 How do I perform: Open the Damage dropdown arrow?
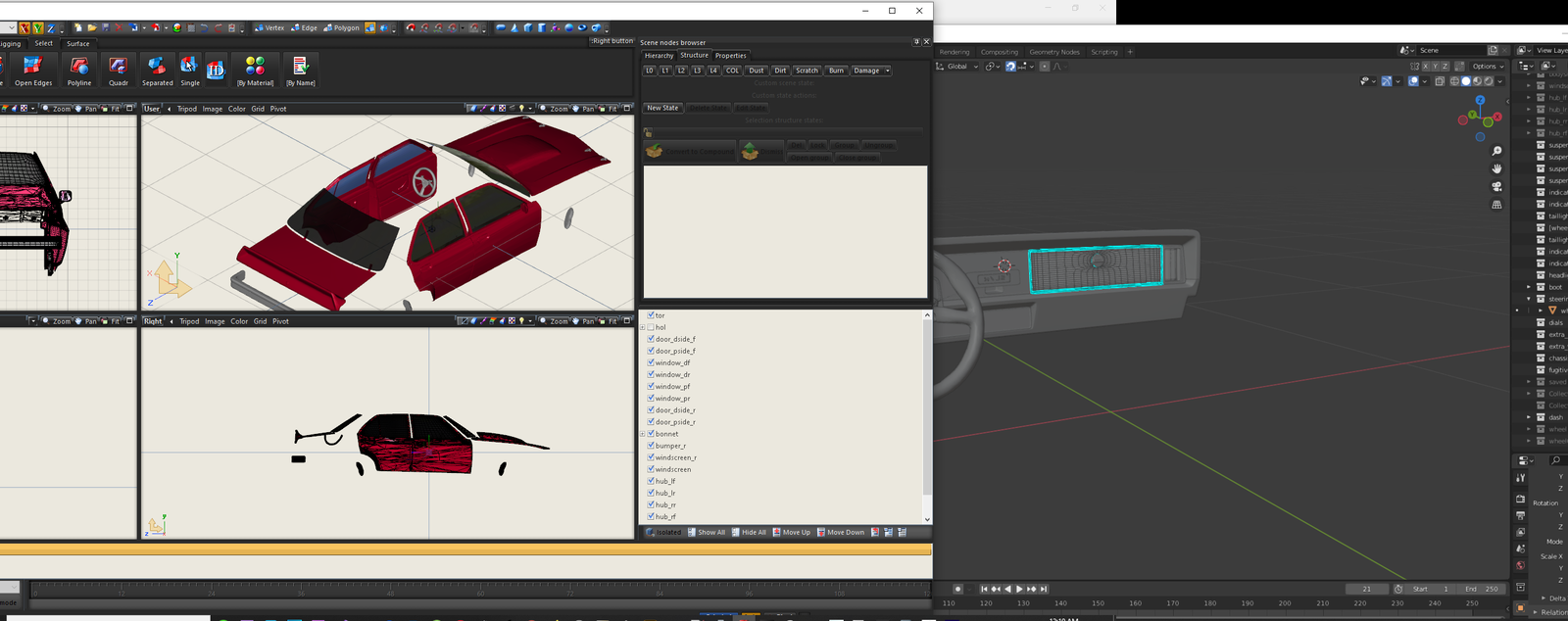click(888, 71)
